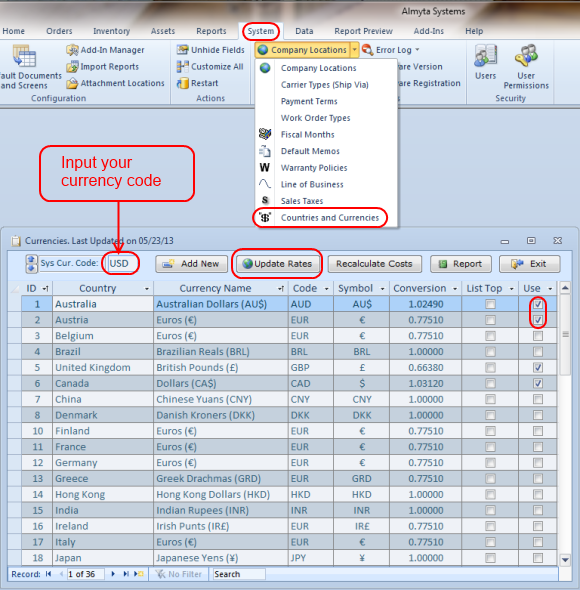Choose Payment Terms from dropdown menu
Screen dimensions: 580x590
click(x=309, y=101)
